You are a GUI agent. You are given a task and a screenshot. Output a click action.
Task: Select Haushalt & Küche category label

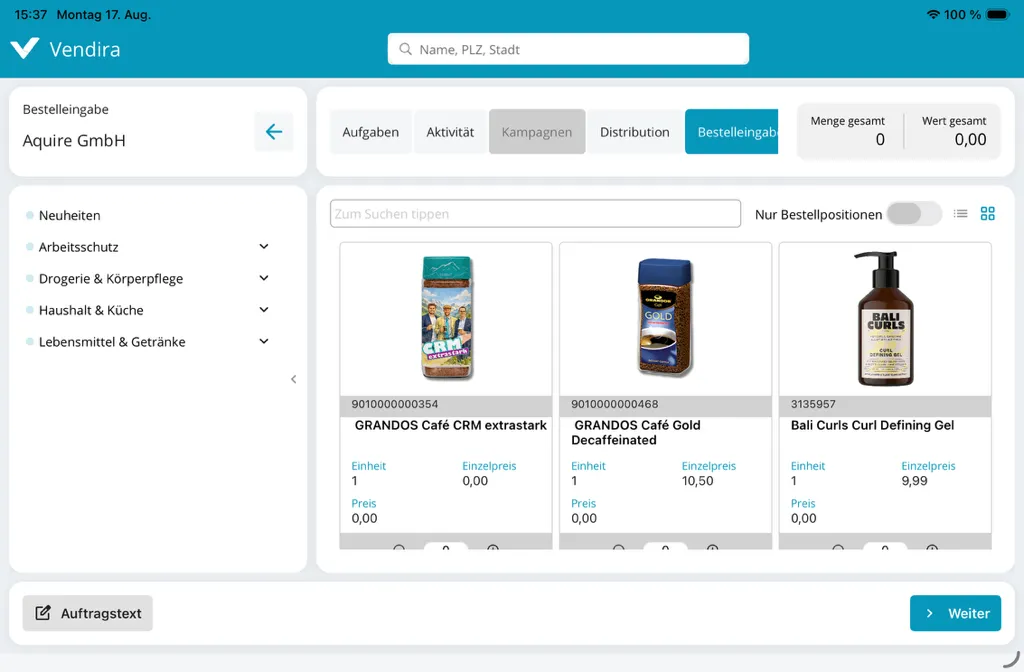tap(91, 310)
